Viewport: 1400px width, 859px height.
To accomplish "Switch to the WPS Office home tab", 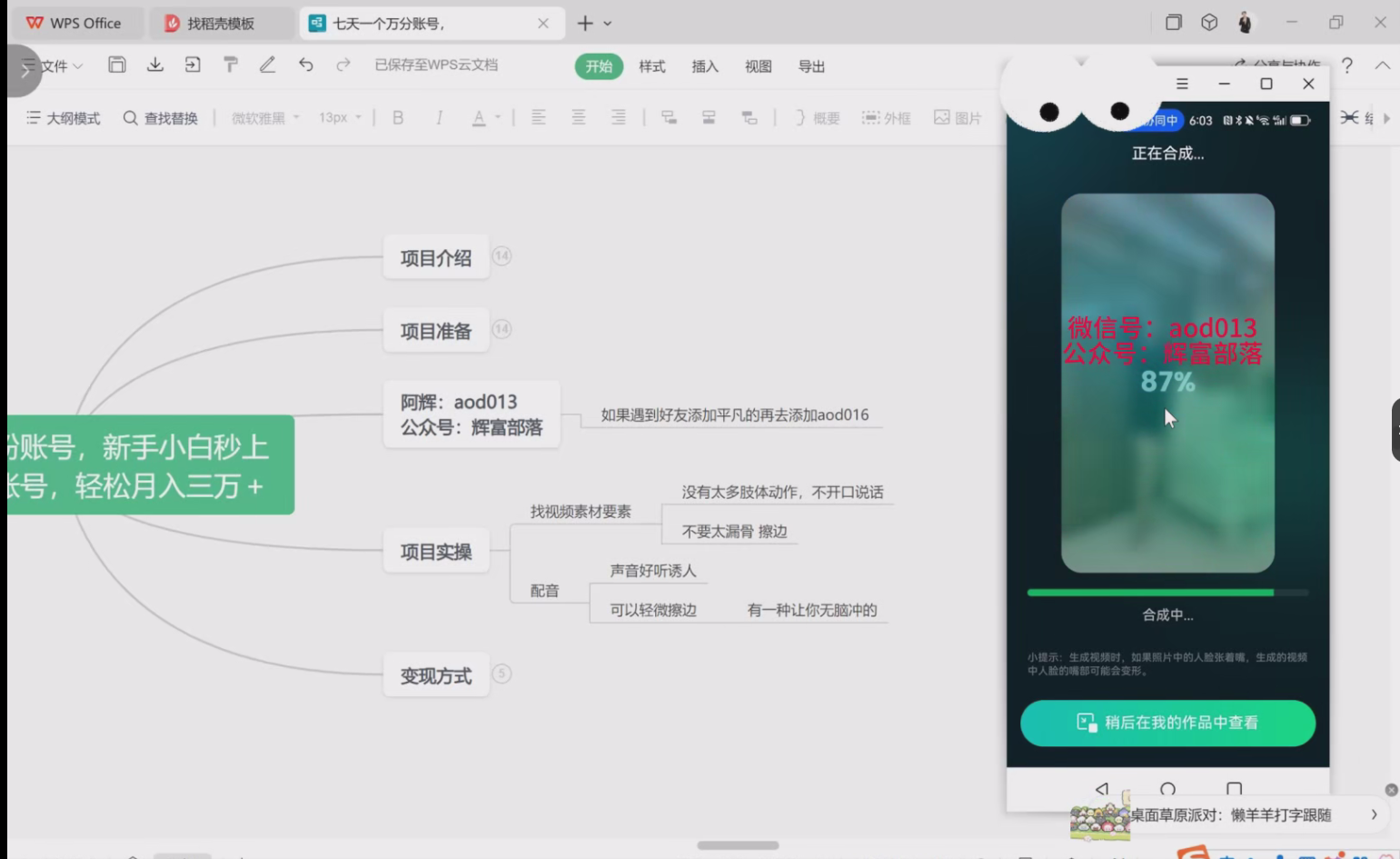I will coord(76,24).
